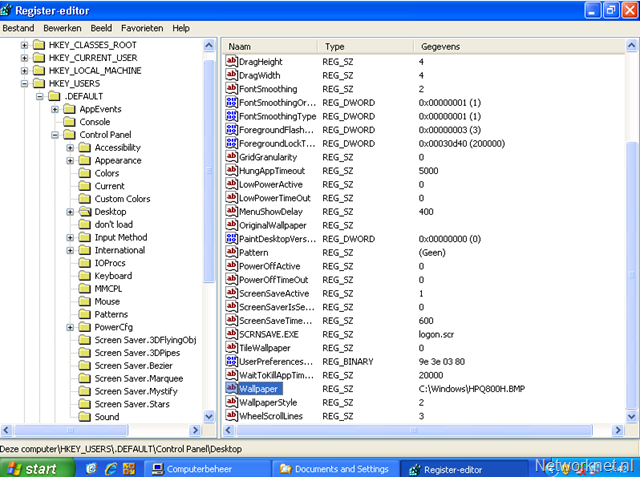Expand the HKEY_CLASSES_ROOT key
The height and width of the screenshot is (477, 640).
(24, 45)
